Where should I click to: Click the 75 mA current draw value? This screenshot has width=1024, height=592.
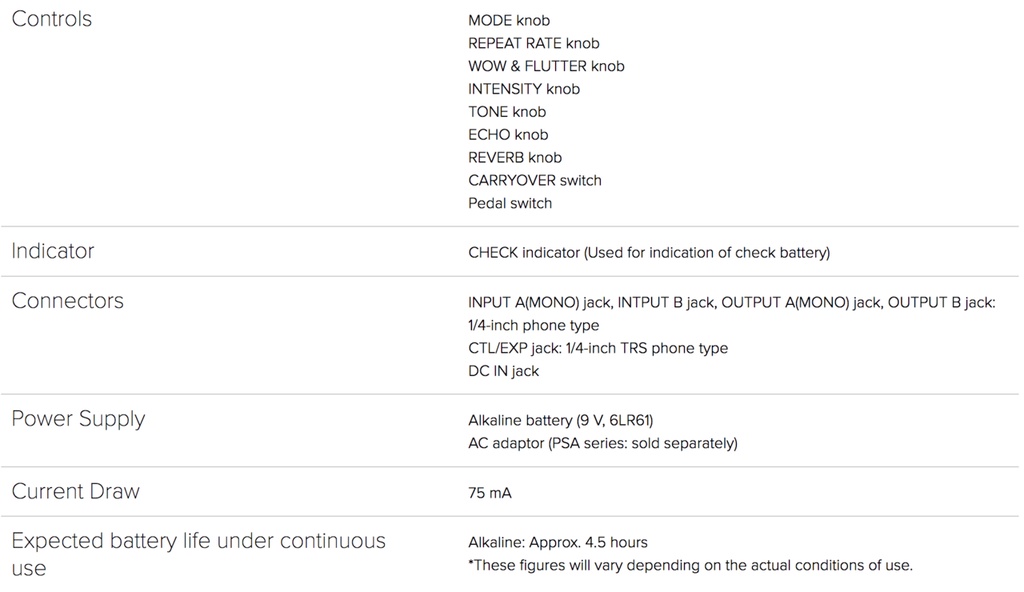coord(490,493)
